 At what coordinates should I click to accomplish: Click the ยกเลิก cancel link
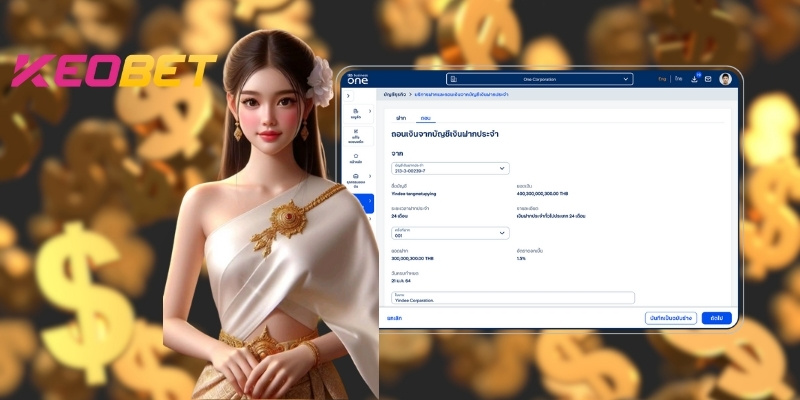coord(394,318)
